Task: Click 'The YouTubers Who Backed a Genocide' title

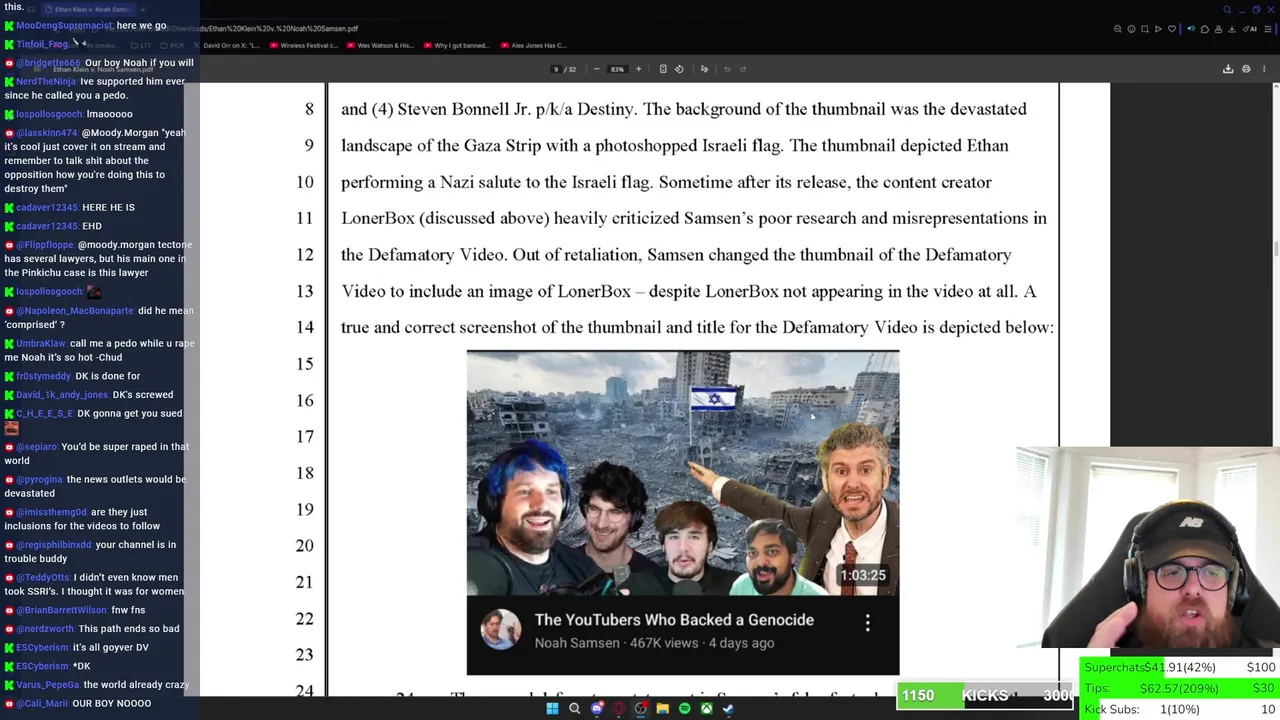Action: click(674, 620)
